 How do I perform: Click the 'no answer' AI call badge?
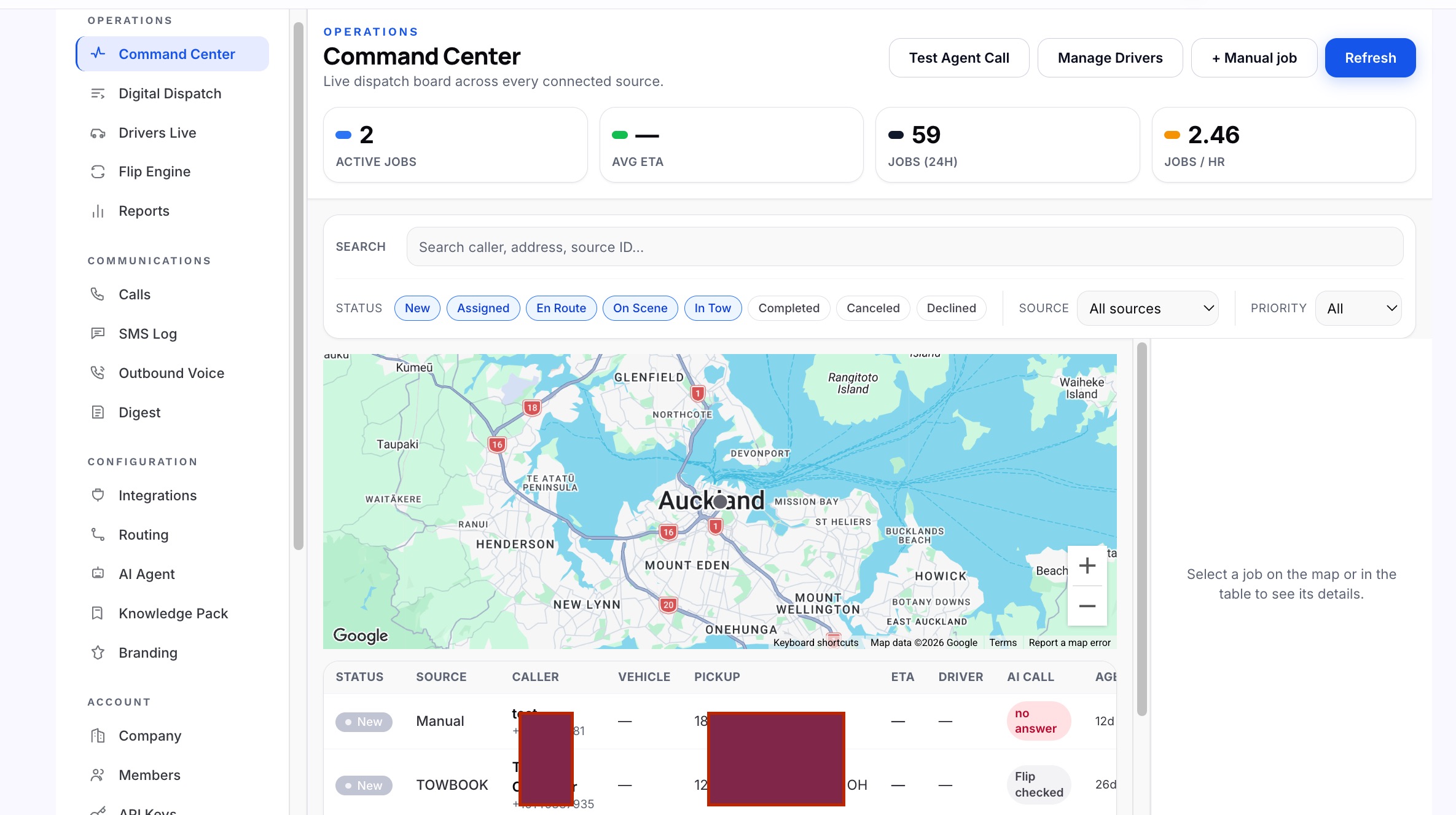coord(1038,721)
